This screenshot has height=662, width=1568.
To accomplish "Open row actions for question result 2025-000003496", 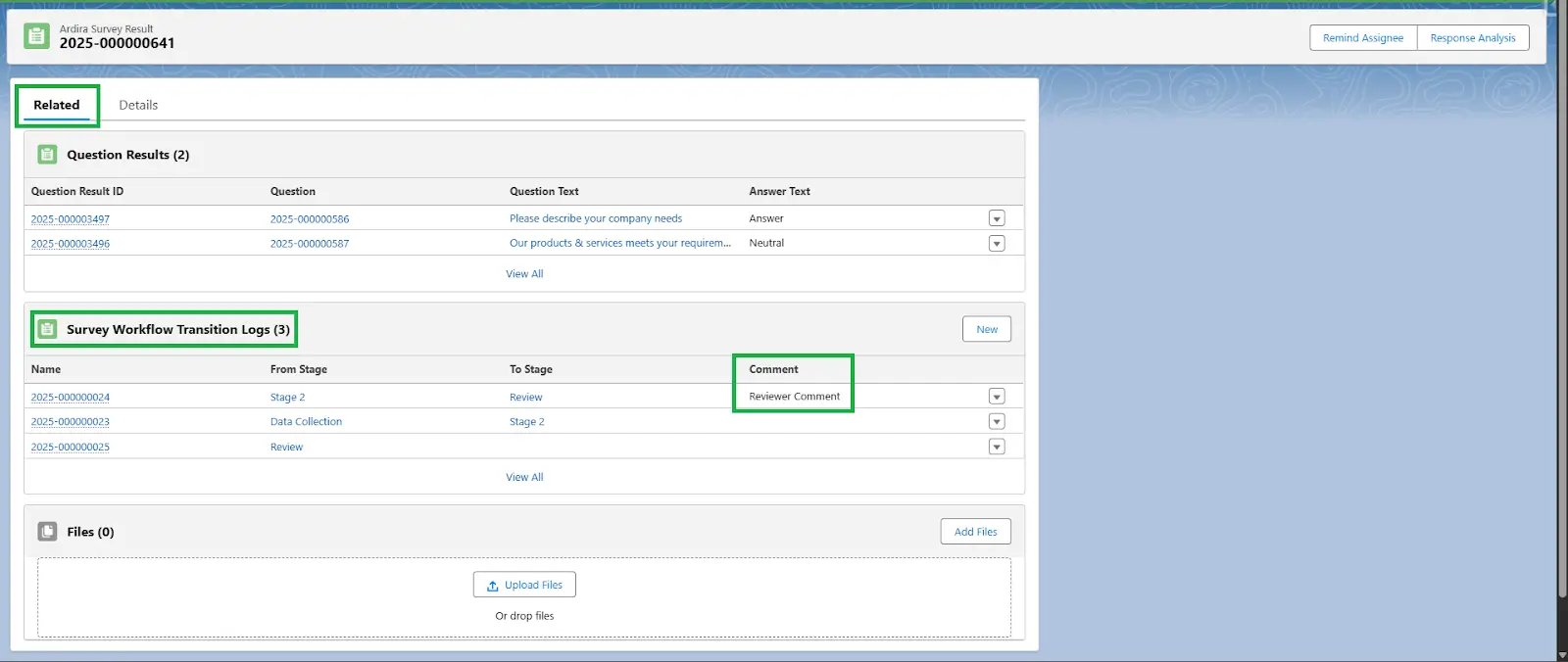I will point(997,243).
